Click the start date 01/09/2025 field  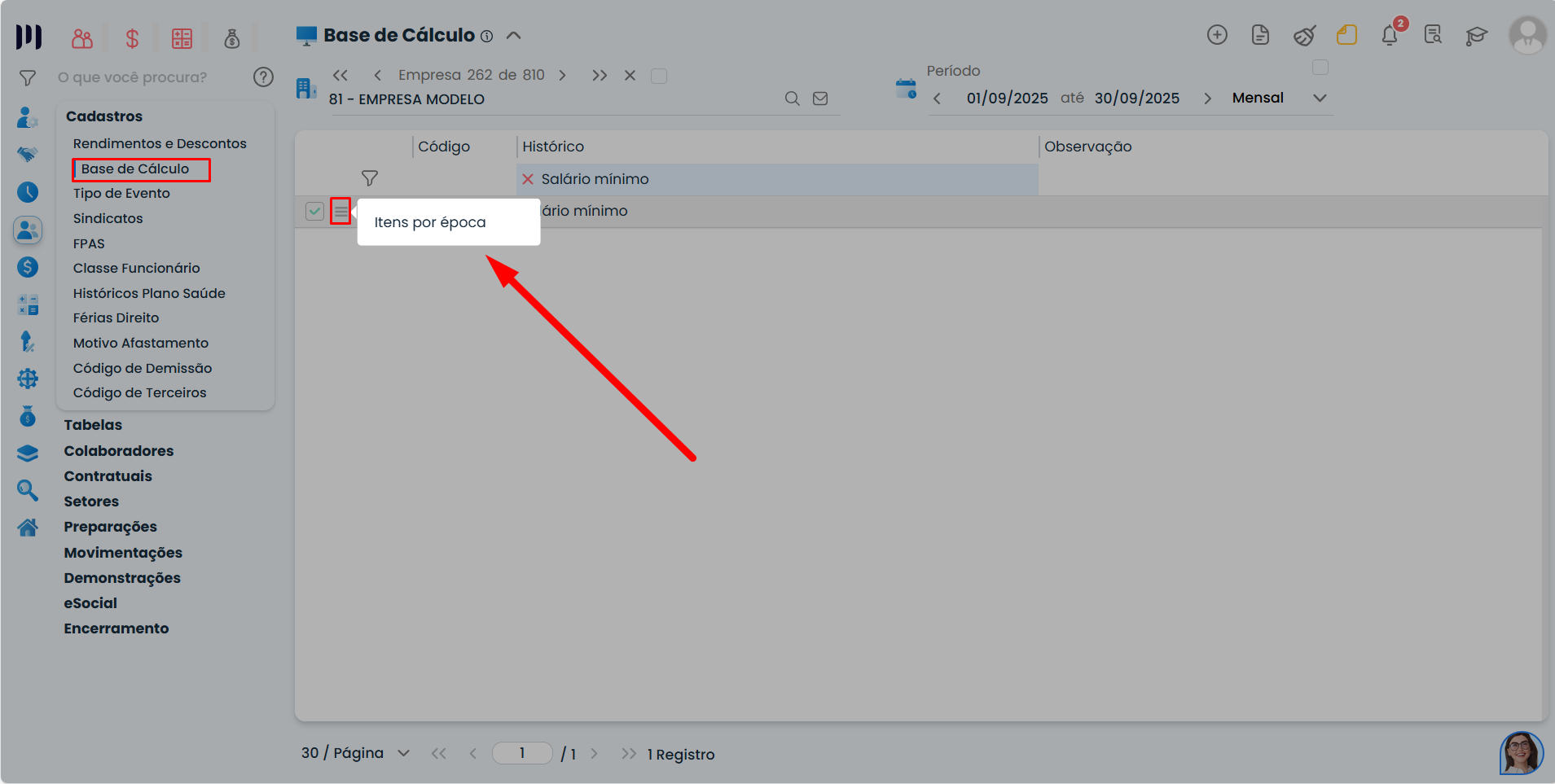(1008, 98)
